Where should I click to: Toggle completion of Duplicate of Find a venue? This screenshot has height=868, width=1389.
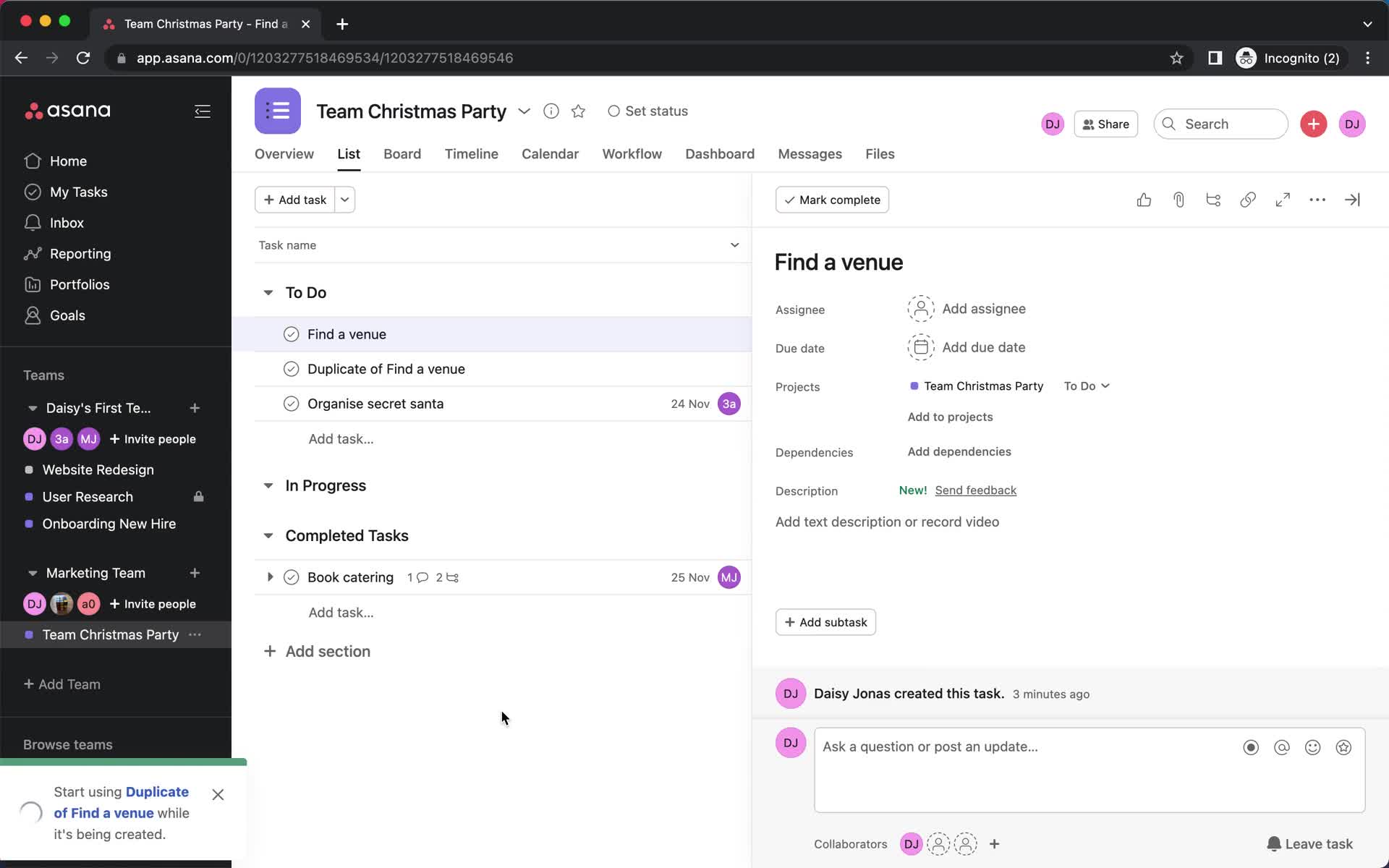point(291,368)
